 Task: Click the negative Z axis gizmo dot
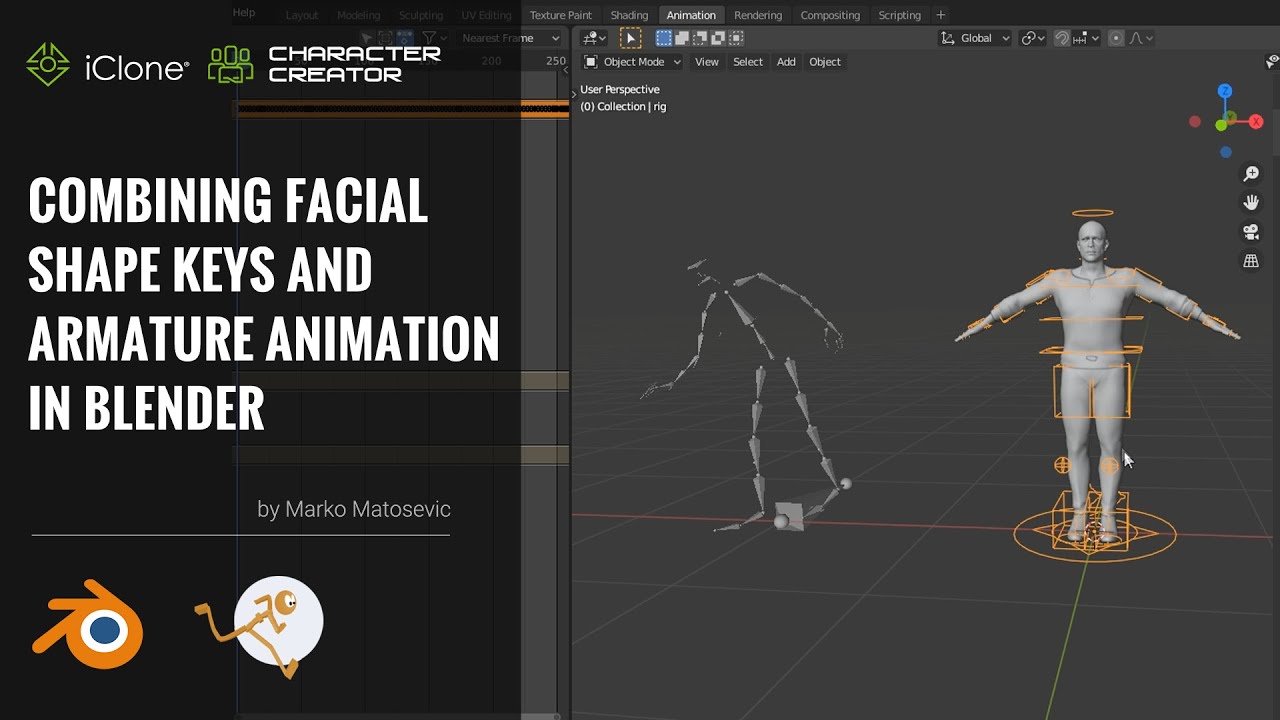(1226, 153)
